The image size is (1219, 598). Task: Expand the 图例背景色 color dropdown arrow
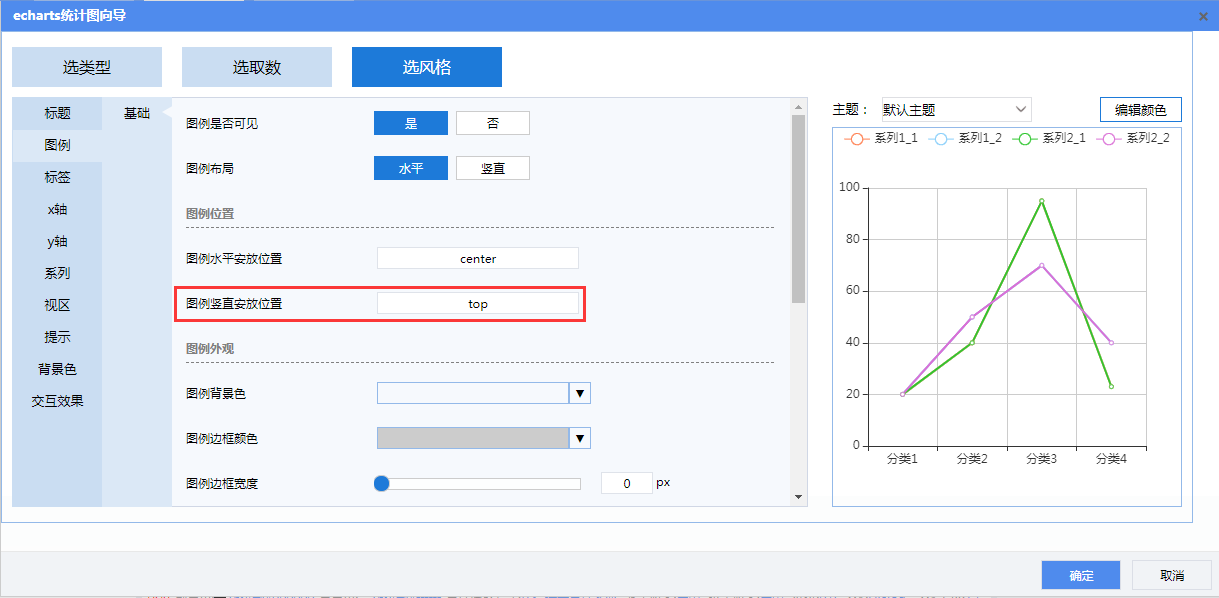(580, 394)
